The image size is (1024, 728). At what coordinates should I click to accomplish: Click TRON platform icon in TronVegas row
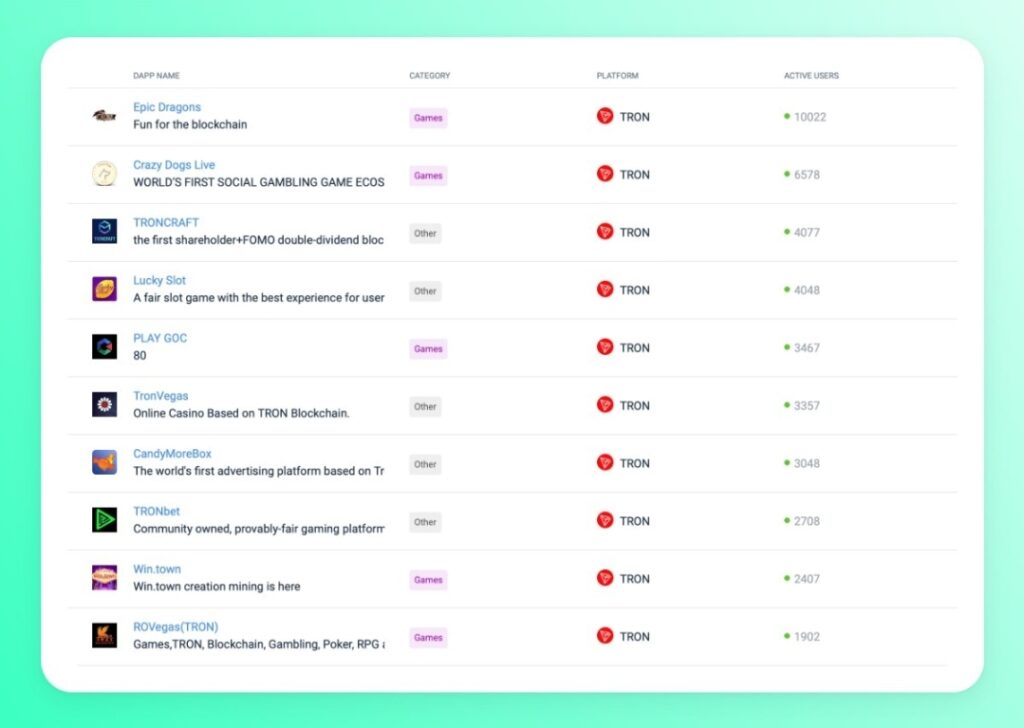tap(605, 405)
